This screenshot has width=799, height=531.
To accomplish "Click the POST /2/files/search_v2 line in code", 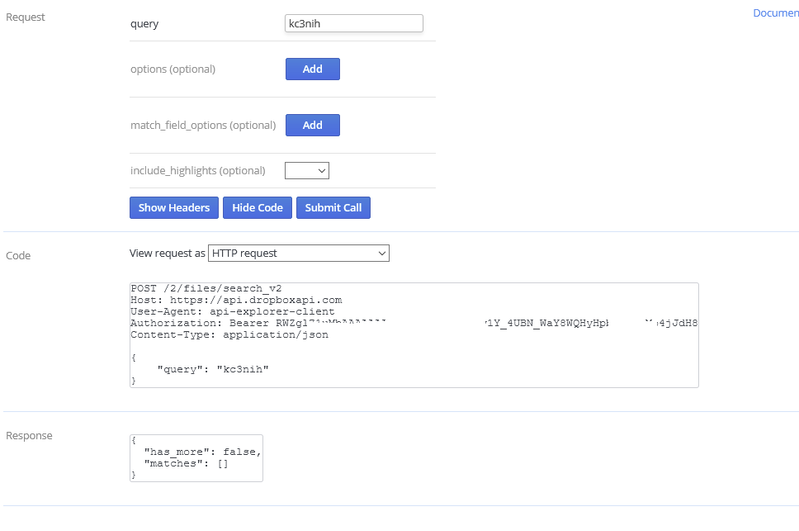I will [207, 288].
